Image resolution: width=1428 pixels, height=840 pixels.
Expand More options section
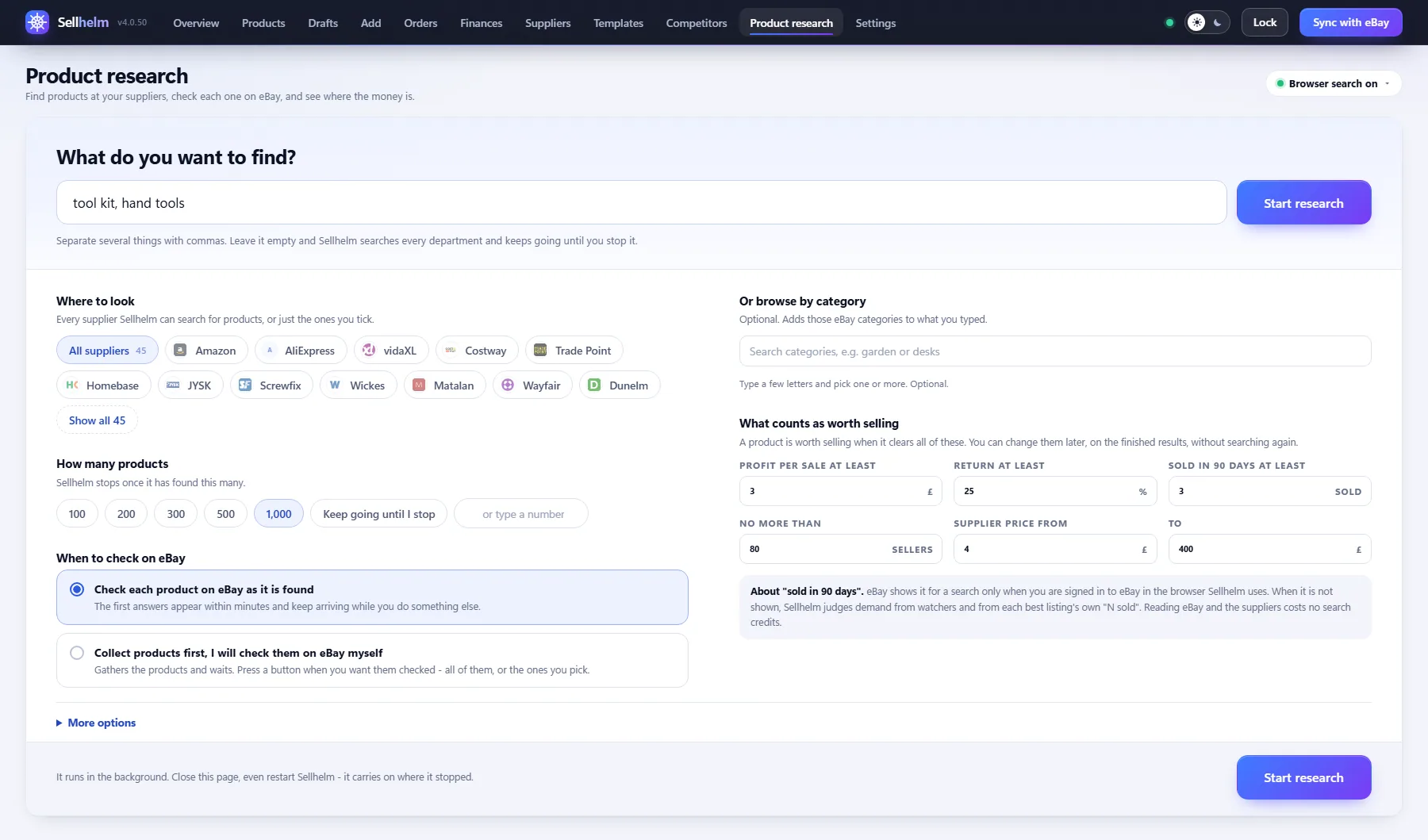coord(96,723)
